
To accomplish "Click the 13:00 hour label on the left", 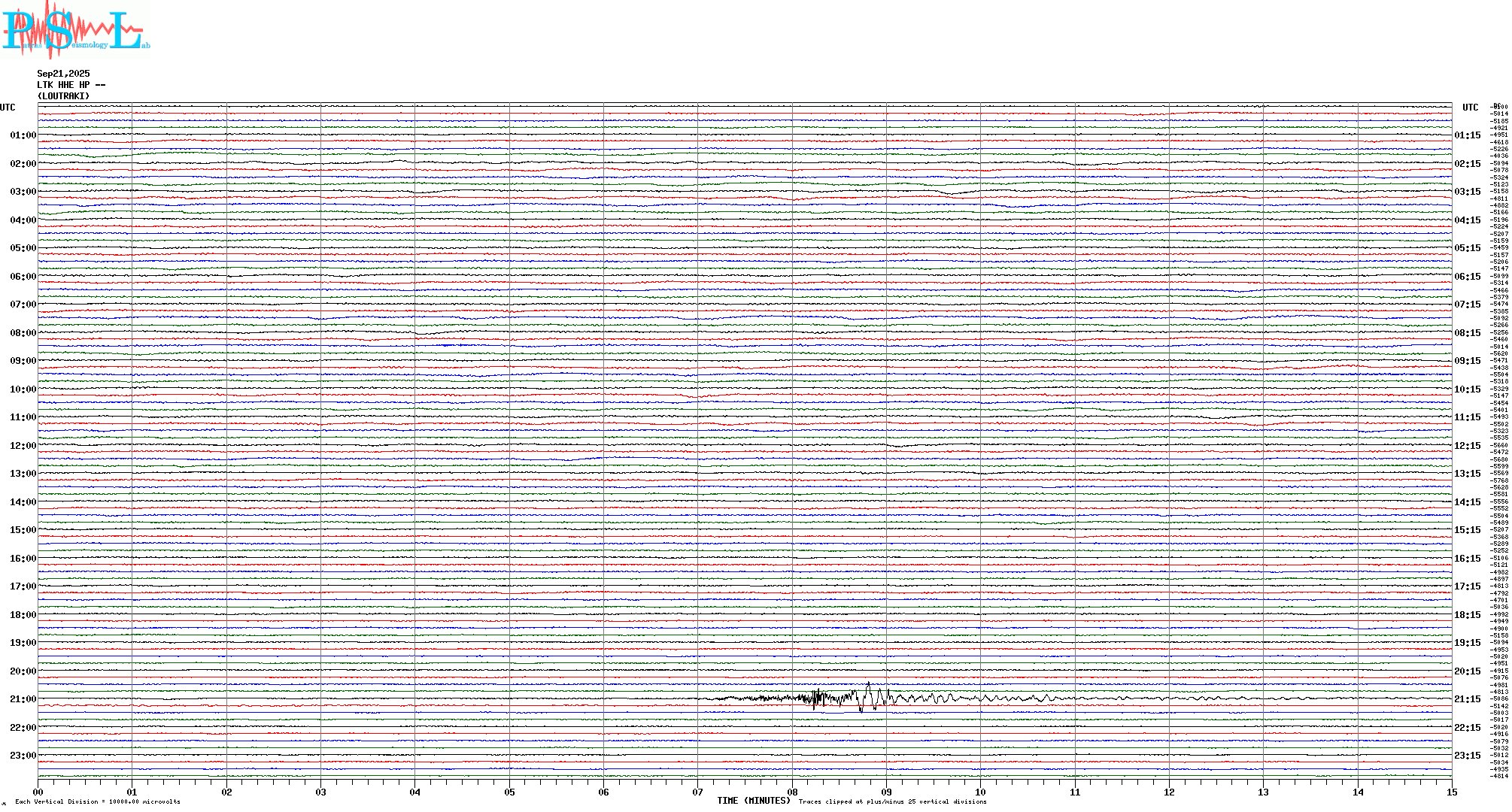I will coord(23,474).
